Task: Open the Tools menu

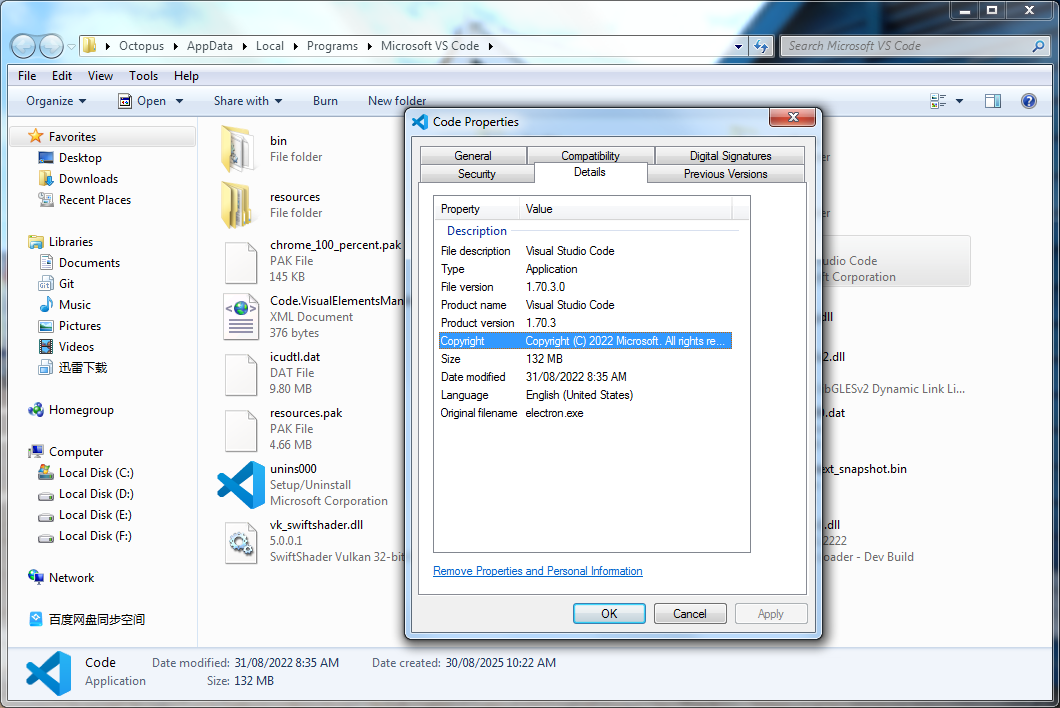Action: 143,76
